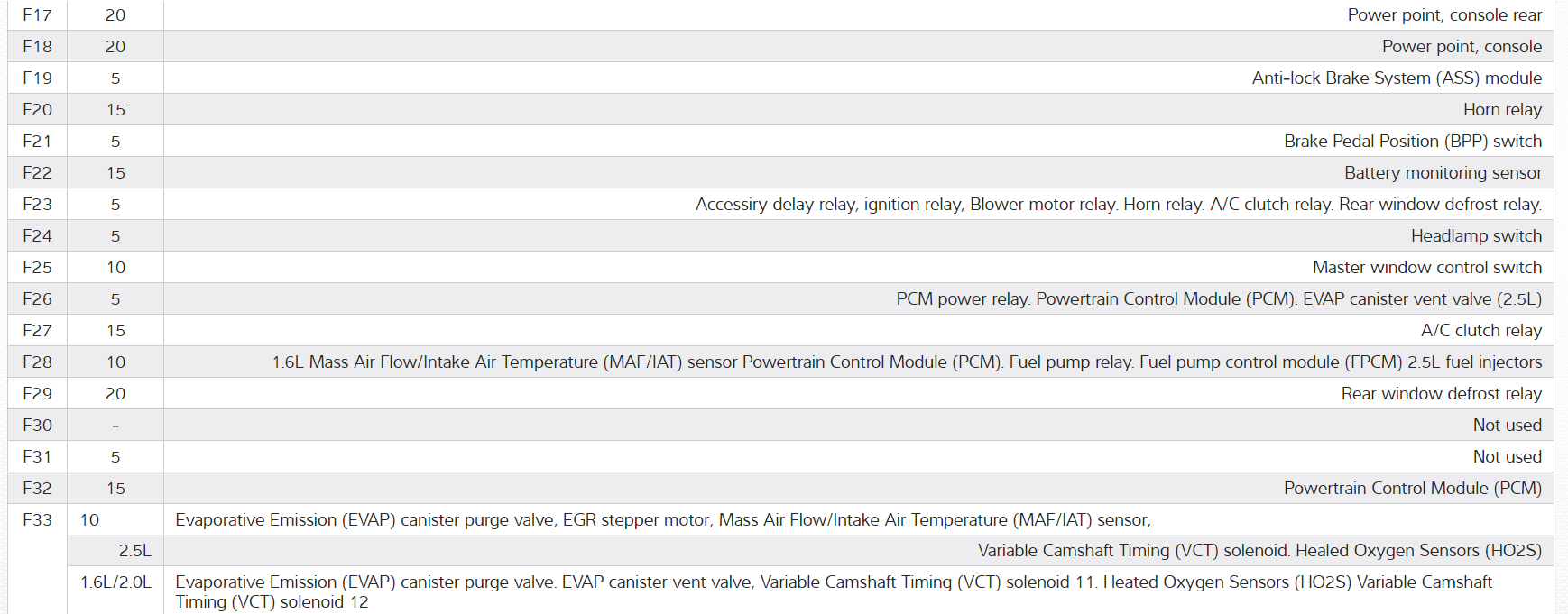Click "Rear window defrost relay" in F29 row
Image resolution: width=1568 pixels, height=614 pixels.
1441,394
